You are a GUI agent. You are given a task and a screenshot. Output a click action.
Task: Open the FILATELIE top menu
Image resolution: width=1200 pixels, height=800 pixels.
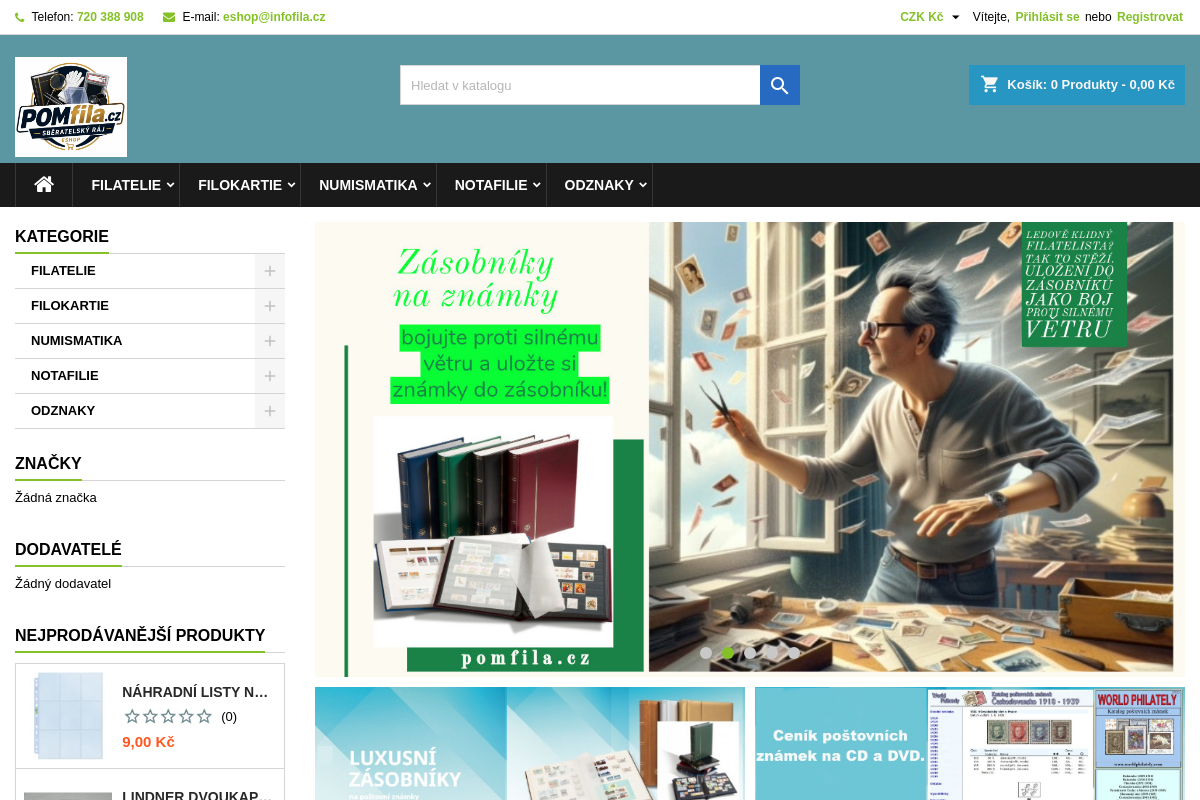click(x=126, y=185)
